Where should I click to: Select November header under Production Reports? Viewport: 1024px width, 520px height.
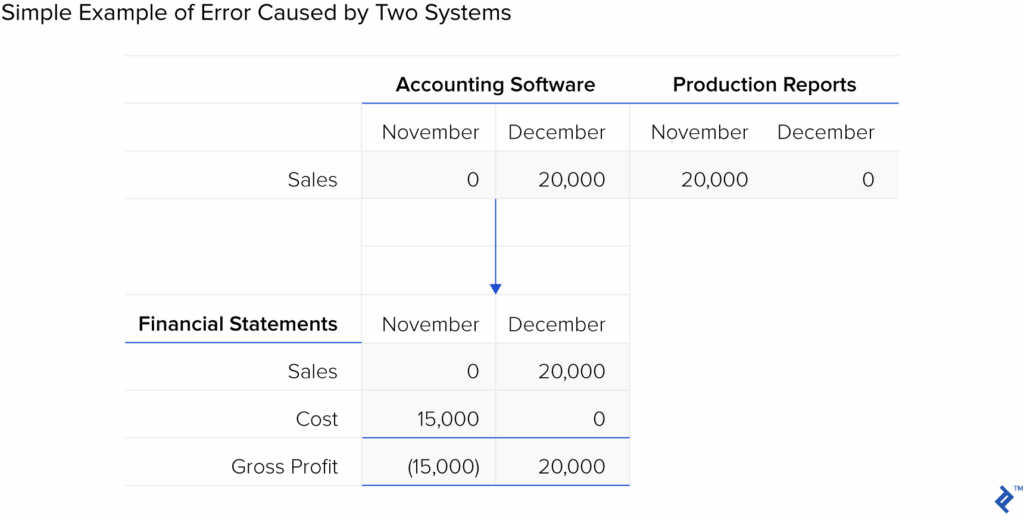click(x=699, y=132)
